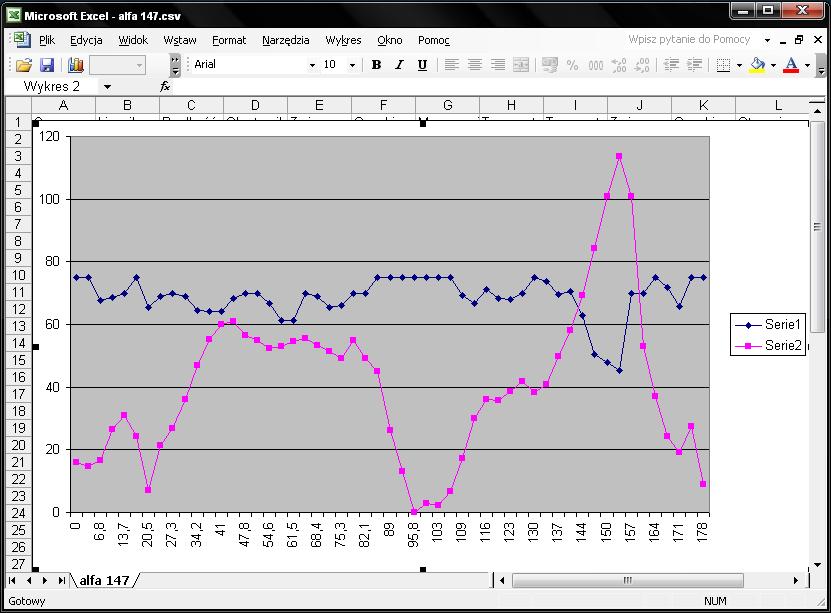Go to the last sheet using tab navigation arrow
This screenshot has width=831, height=613.
coord(61,580)
